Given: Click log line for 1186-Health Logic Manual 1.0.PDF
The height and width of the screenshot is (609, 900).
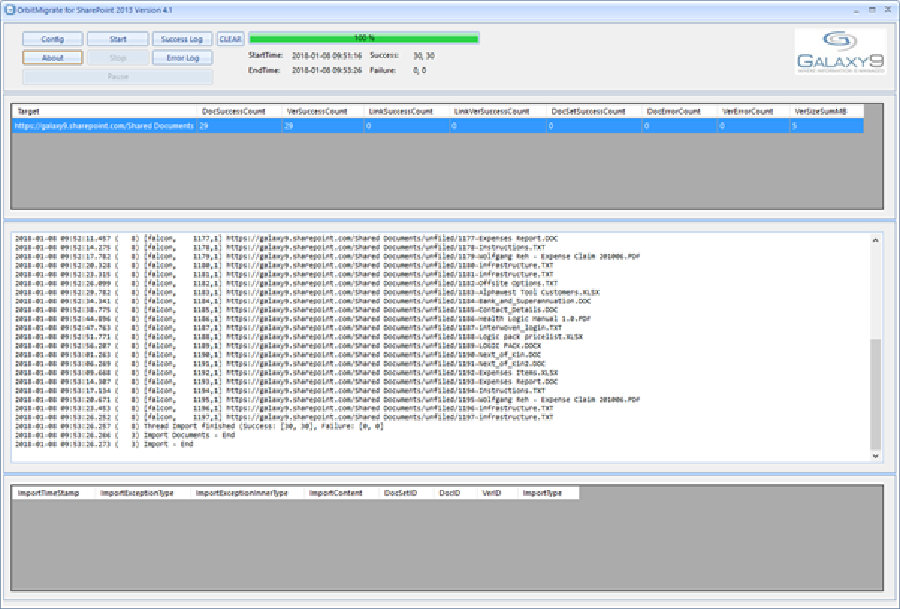Looking at the screenshot, I should coord(303,319).
